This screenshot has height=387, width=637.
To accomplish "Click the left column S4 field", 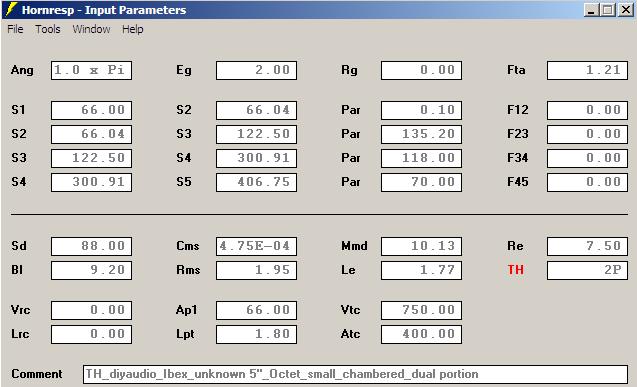I will pyautogui.click(x=91, y=182).
